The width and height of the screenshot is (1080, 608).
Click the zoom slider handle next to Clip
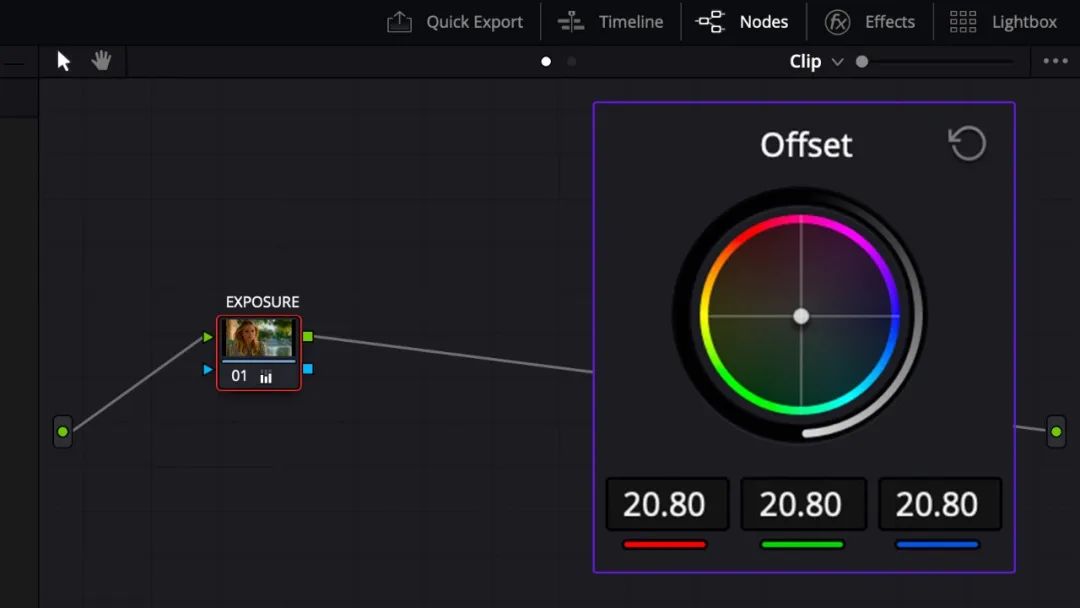pyautogui.click(x=862, y=61)
